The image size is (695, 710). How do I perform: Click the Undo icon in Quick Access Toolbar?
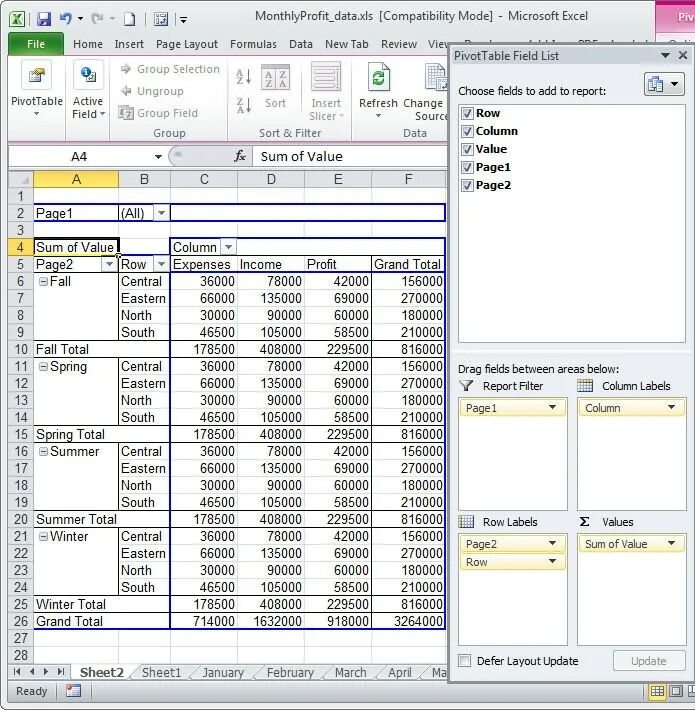pyautogui.click(x=66, y=19)
